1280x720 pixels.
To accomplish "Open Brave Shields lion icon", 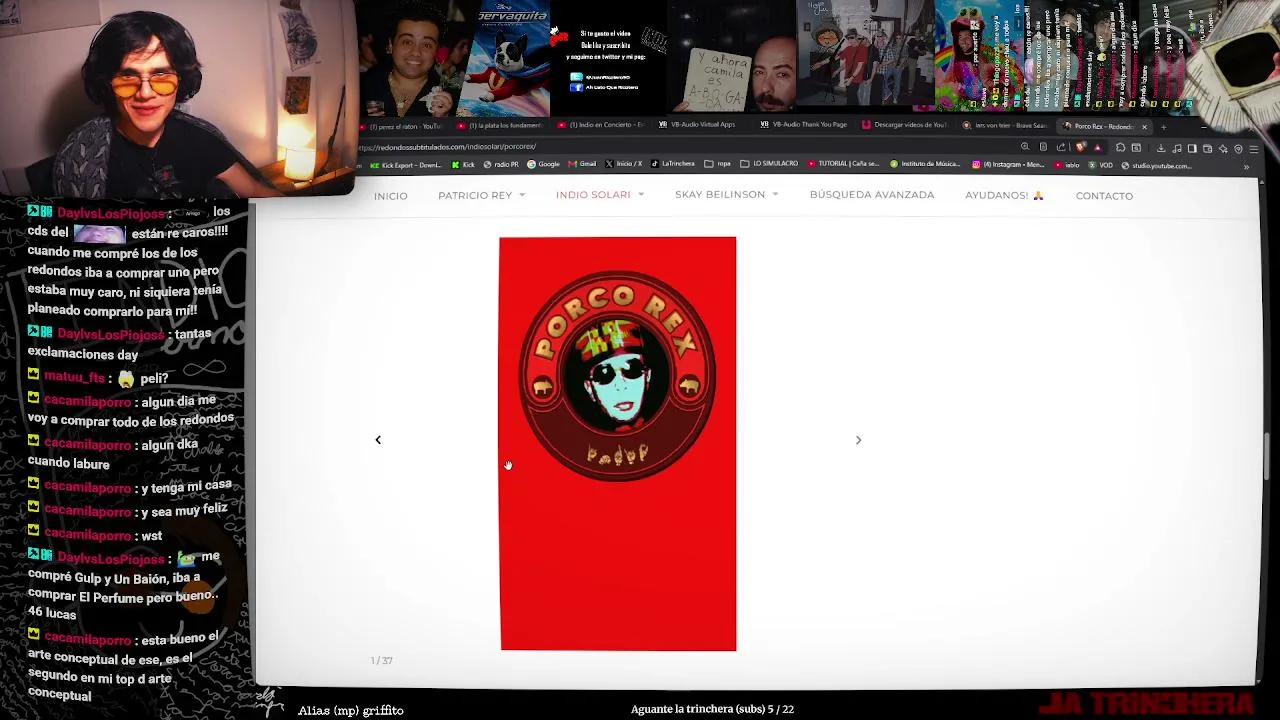I will click(1080, 147).
